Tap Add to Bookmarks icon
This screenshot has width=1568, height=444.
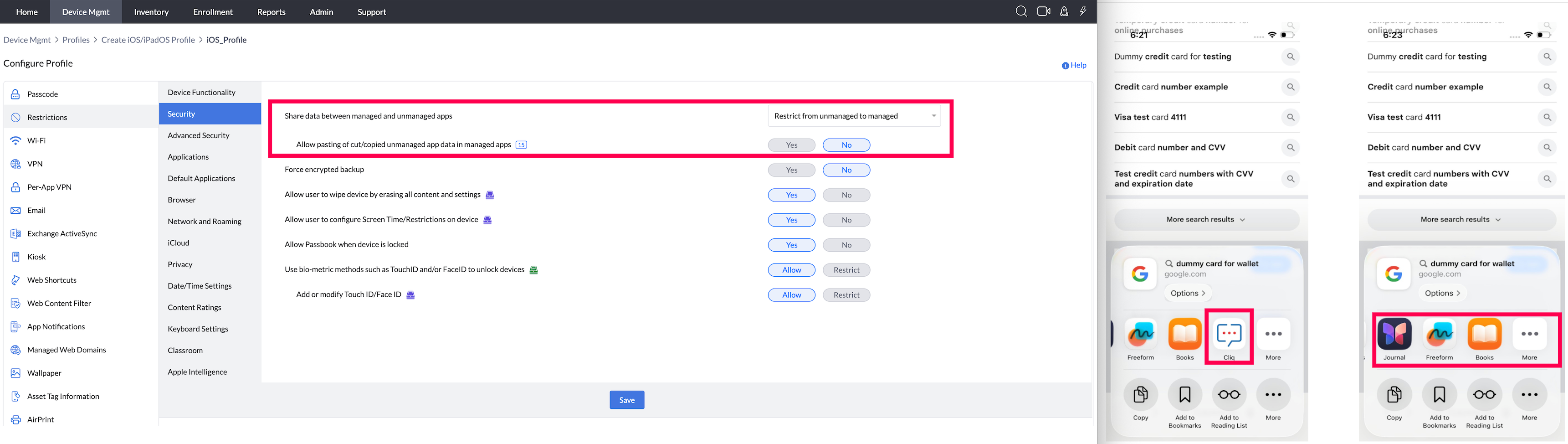point(1184,395)
